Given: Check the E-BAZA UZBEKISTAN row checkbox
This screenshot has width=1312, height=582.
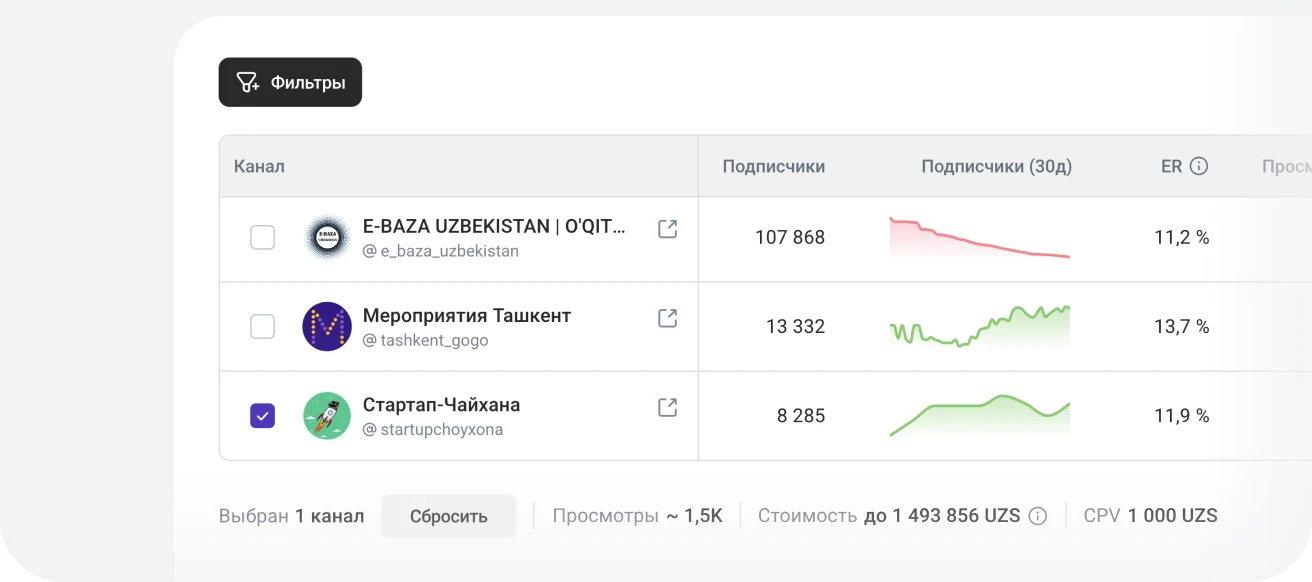Looking at the screenshot, I should click(x=262, y=237).
